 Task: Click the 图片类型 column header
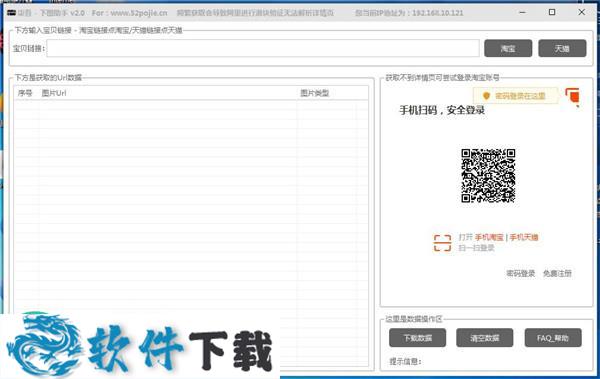pyautogui.click(x=315, y=93)
